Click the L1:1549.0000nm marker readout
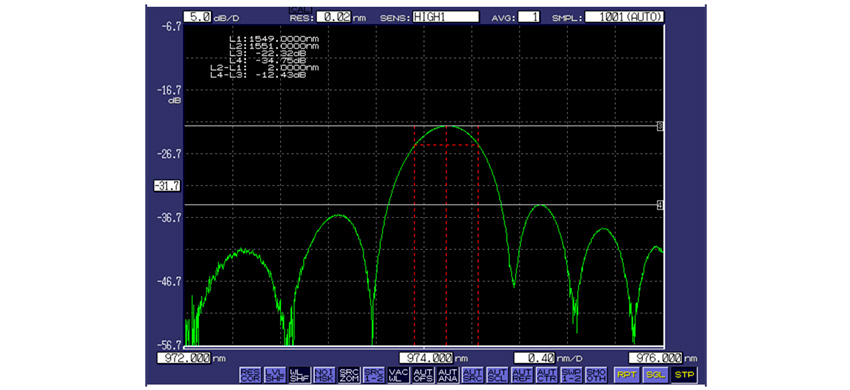This screenshot has width=850, height=390. 274,40
